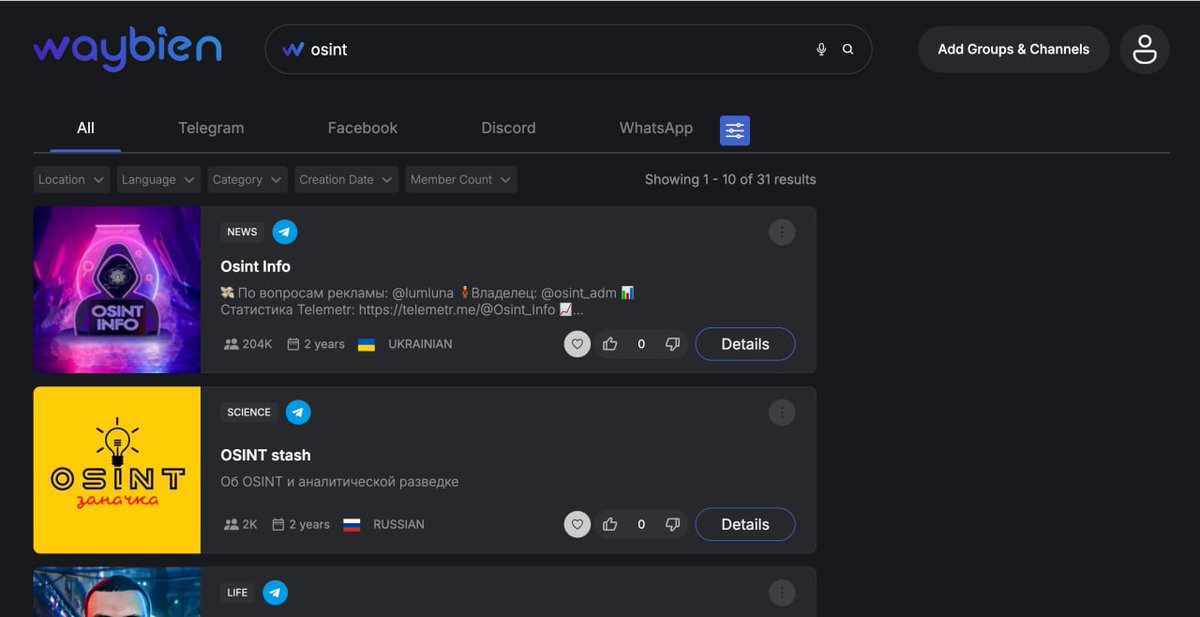
Task: Click Add Groups & Channels button
Action: point(1013,49)
